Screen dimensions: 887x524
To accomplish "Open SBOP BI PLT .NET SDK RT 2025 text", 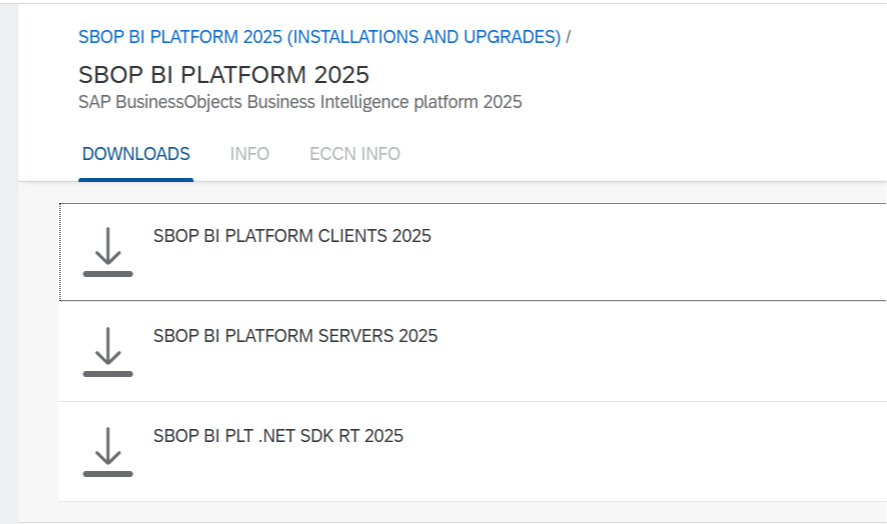I will (x=278, y=436).
